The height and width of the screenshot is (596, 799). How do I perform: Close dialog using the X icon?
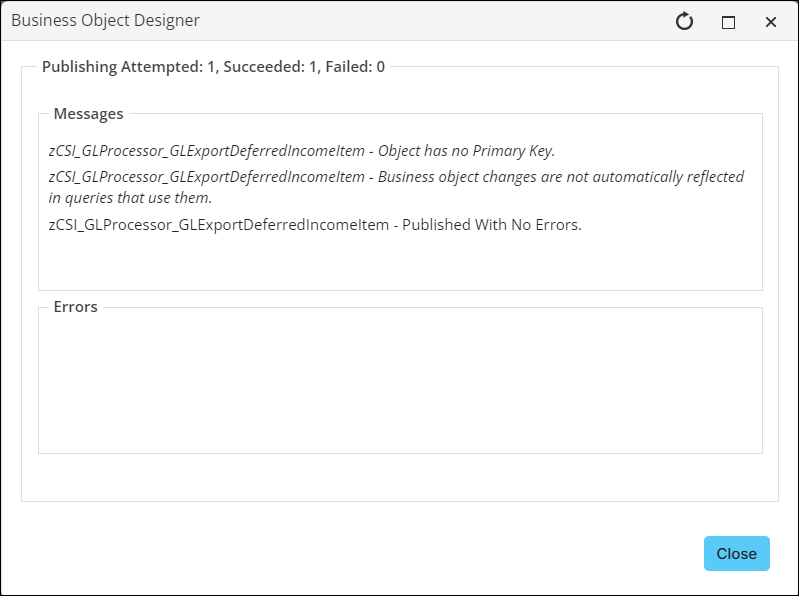tap(771, 22)
